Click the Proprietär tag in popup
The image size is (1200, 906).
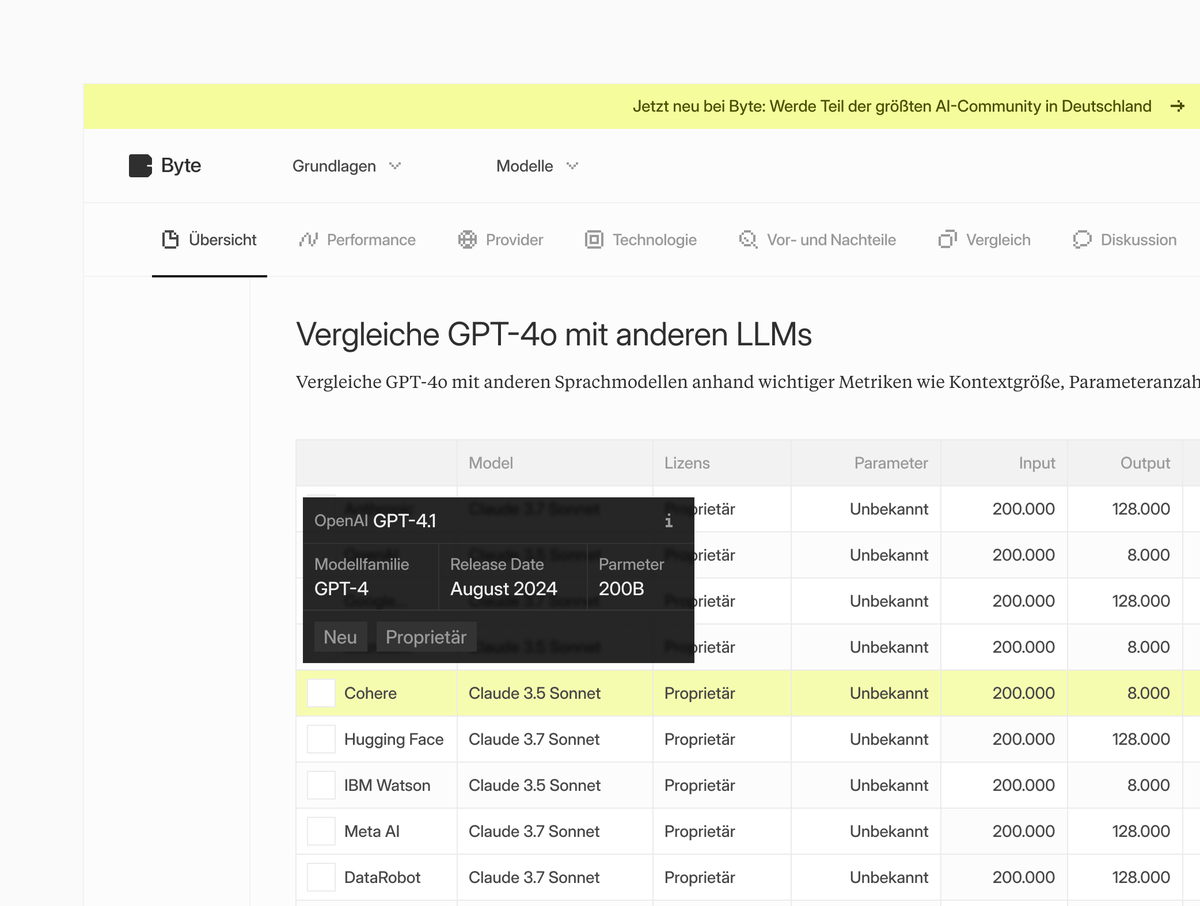tap(426, 637)
